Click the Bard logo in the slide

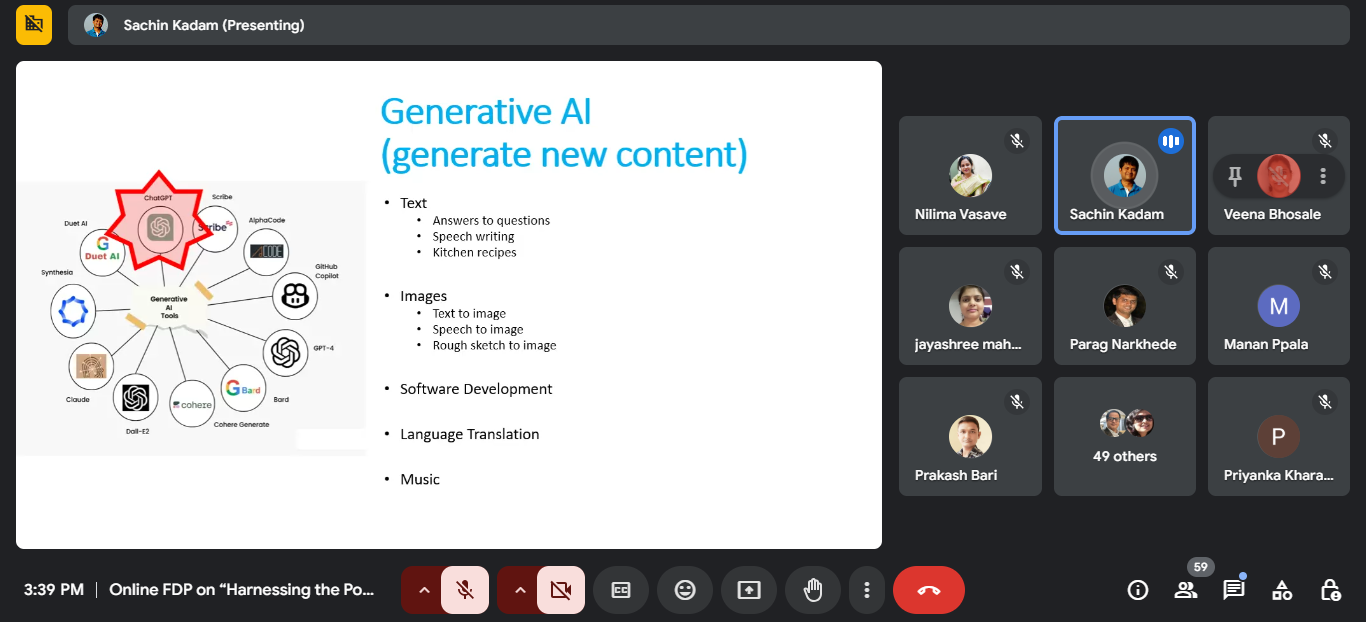(242, 389)
